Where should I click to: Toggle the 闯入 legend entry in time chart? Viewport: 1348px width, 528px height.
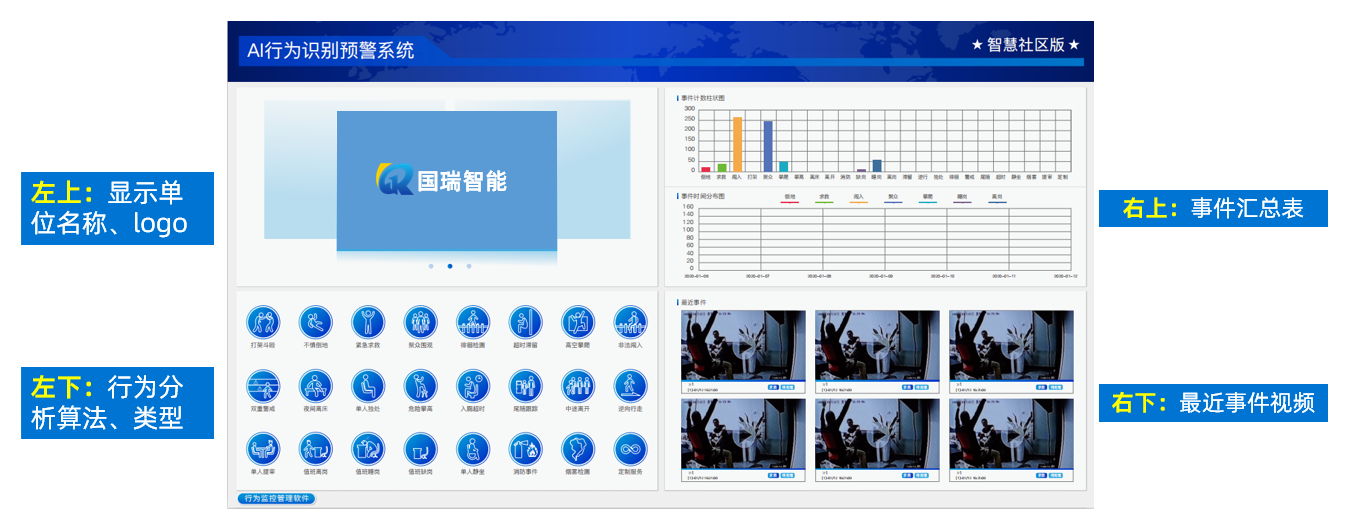(859, 198)
